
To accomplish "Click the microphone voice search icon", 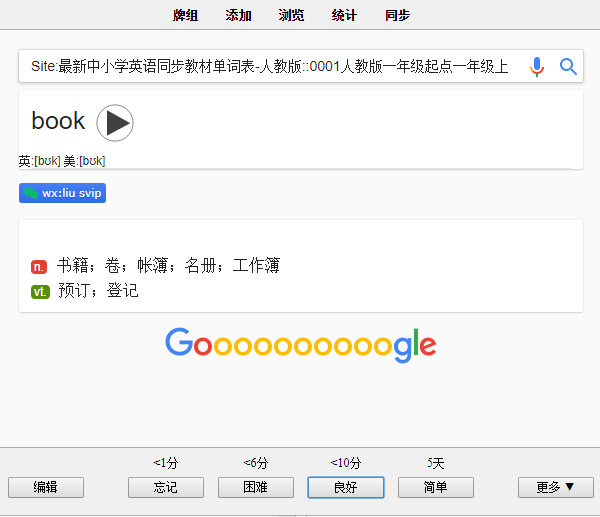I will tap(537, 67).
